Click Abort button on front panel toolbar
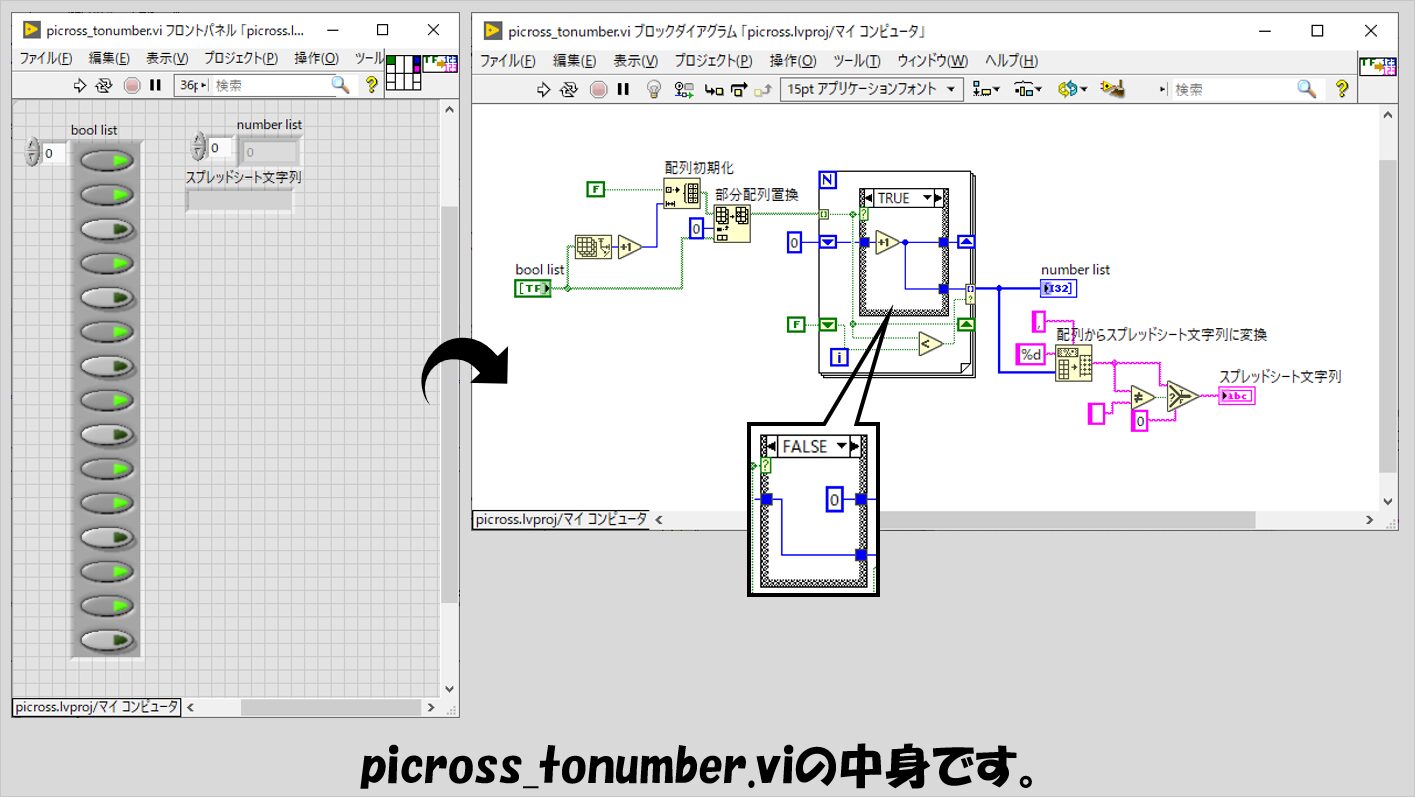Viewport: 1415px width, 797px height. tap(132, 85)
